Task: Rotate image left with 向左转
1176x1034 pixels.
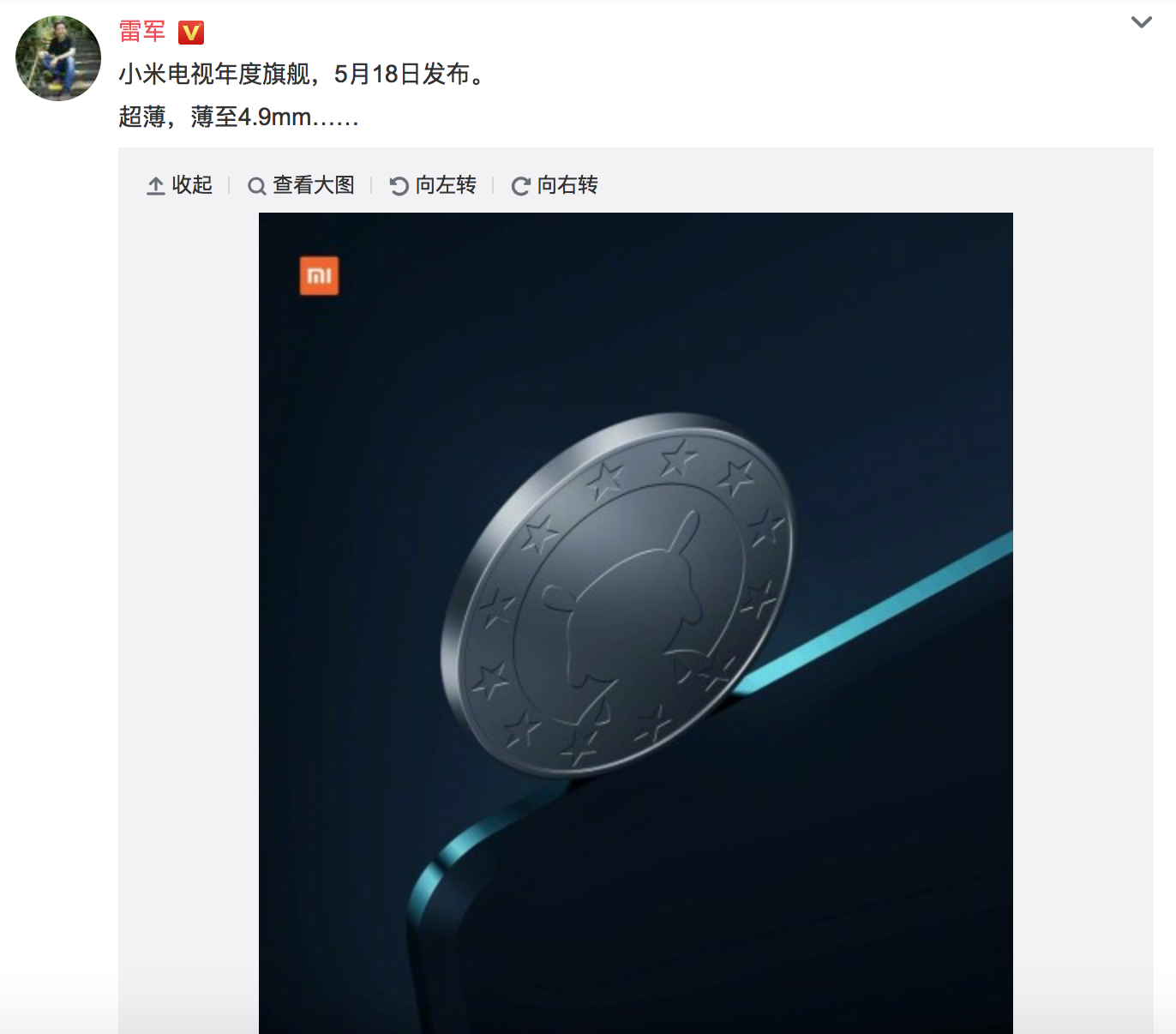Action: [433, 185]
